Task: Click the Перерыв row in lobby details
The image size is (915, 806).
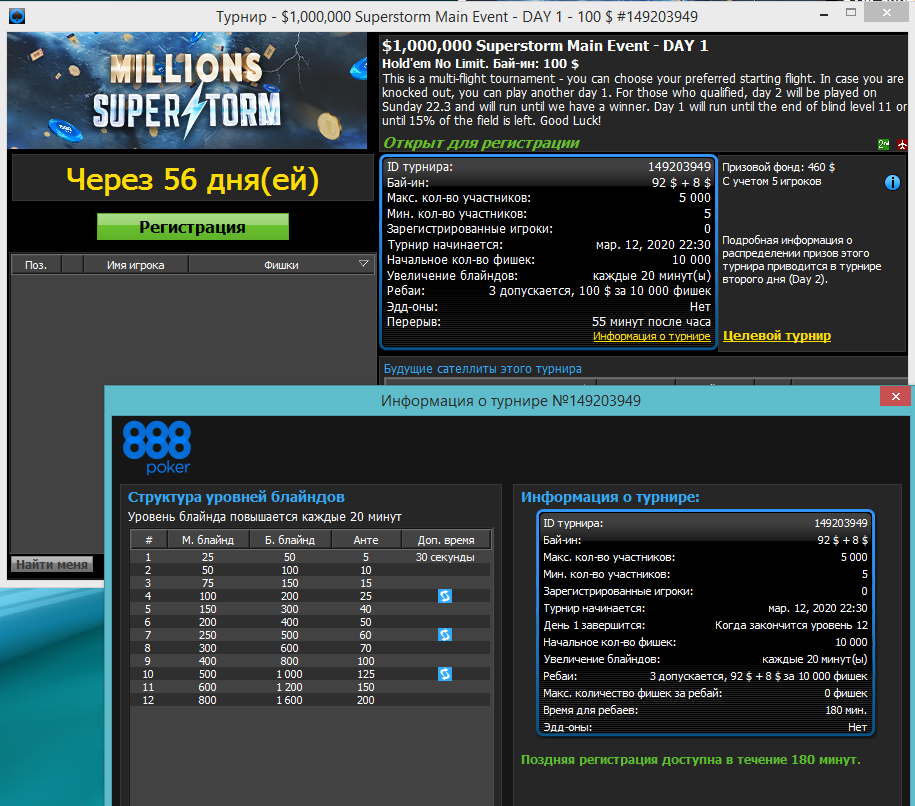Action: [x=549, y=322]
